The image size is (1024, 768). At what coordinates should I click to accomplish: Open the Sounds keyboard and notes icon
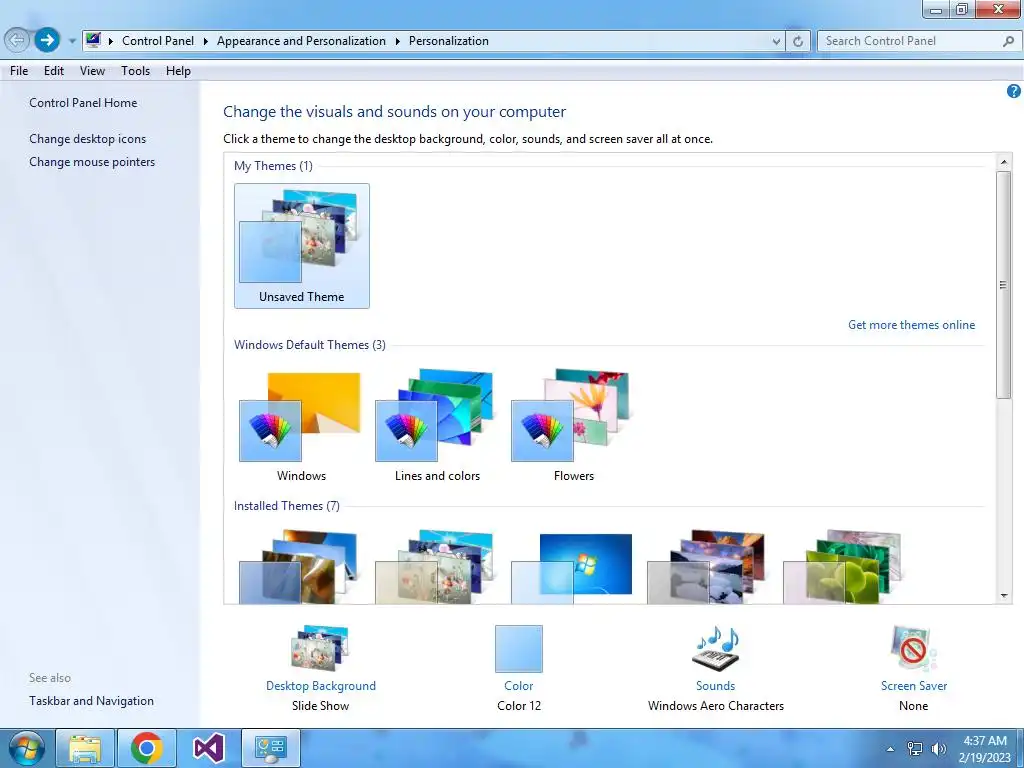tap(716, 648)
